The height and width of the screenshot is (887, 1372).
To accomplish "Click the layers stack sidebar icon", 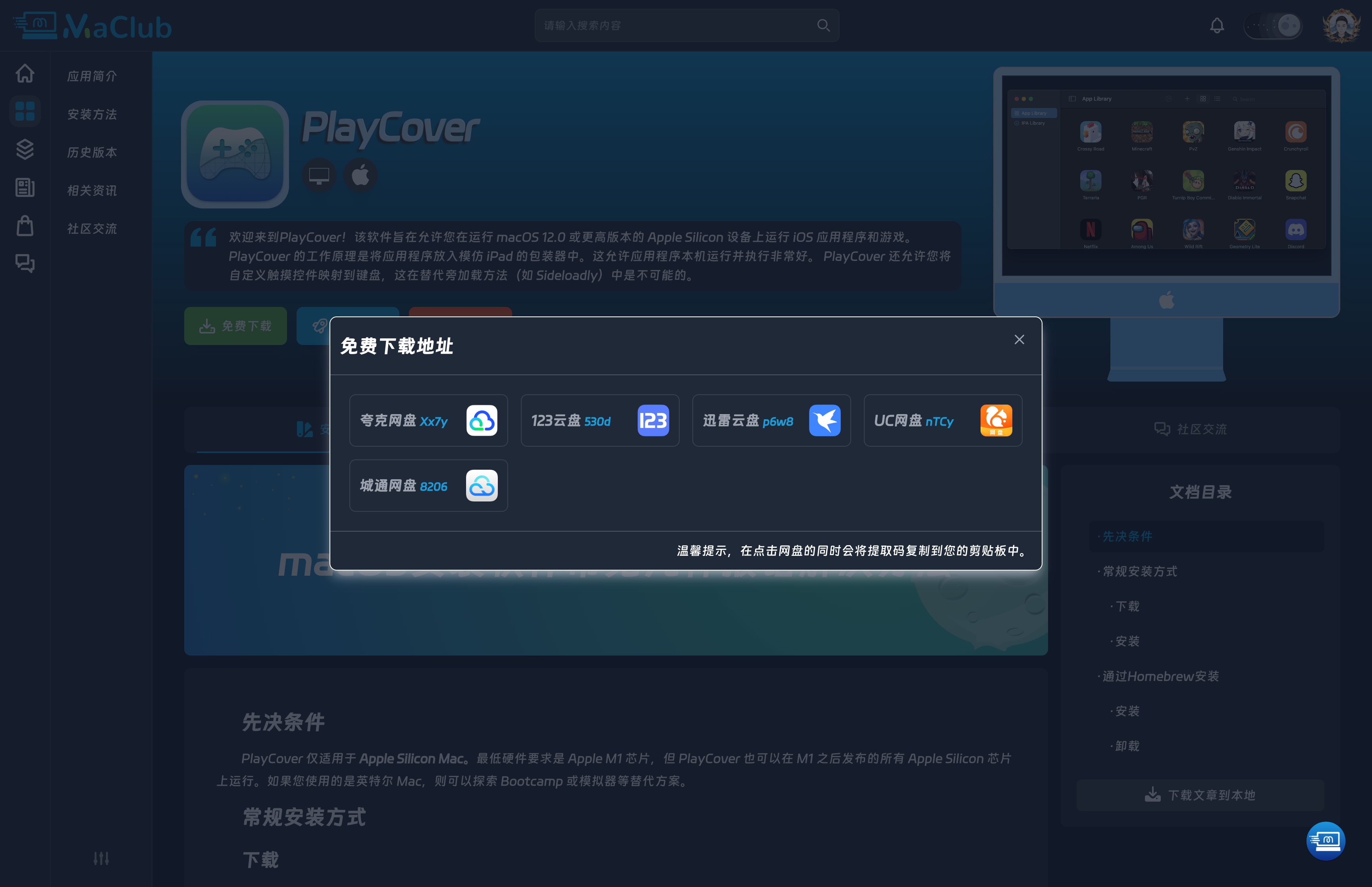I will [25, 149].
